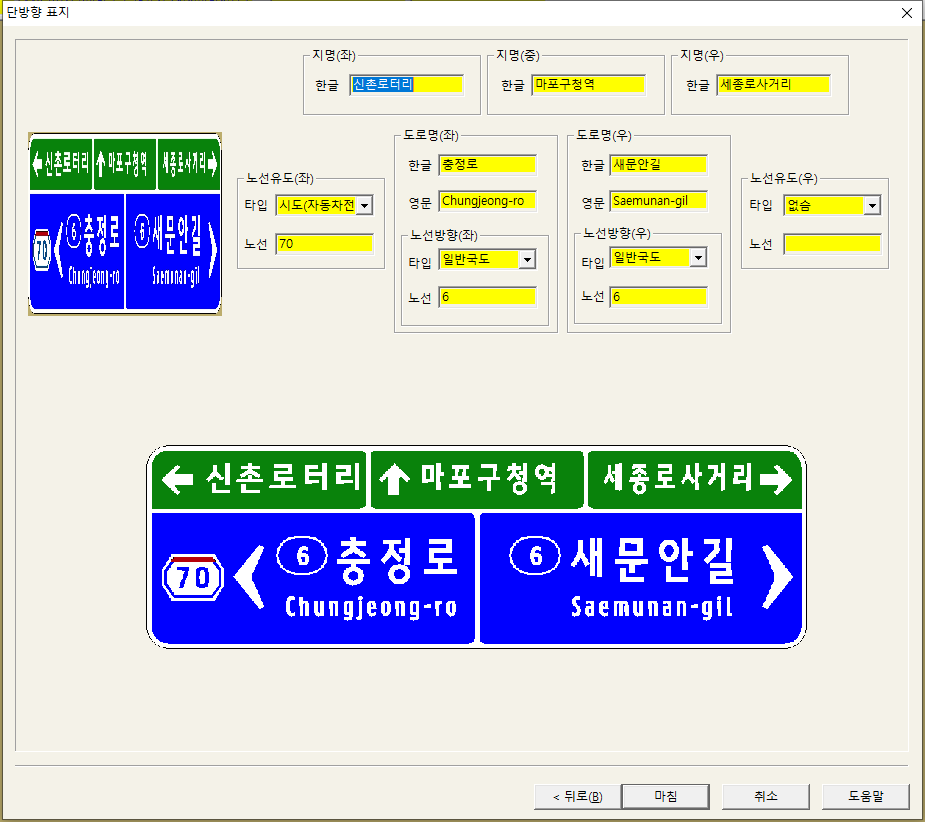
Task: Click the route 70 shield in large preview
Action: pos(192,577)
